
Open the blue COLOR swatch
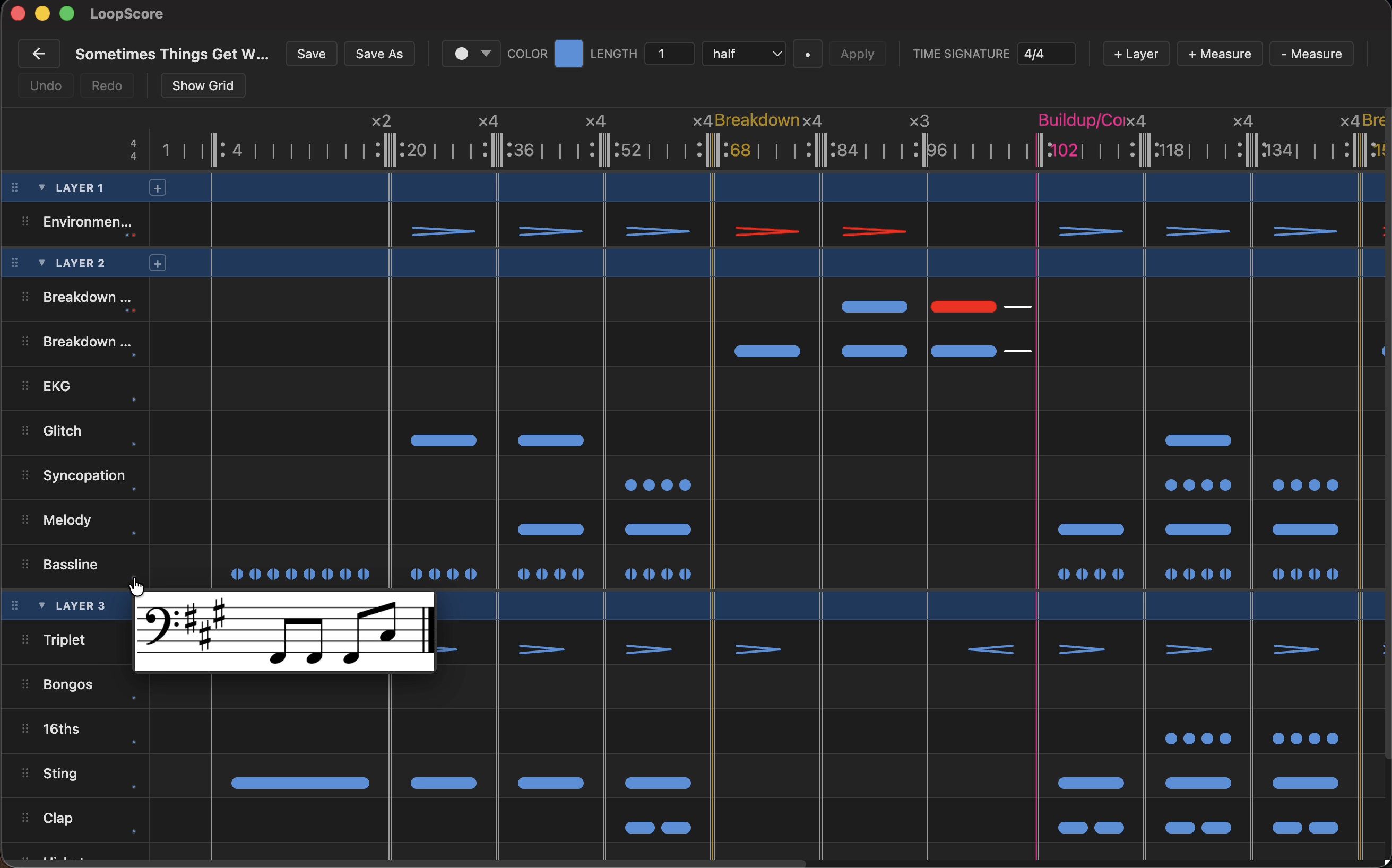568,54
